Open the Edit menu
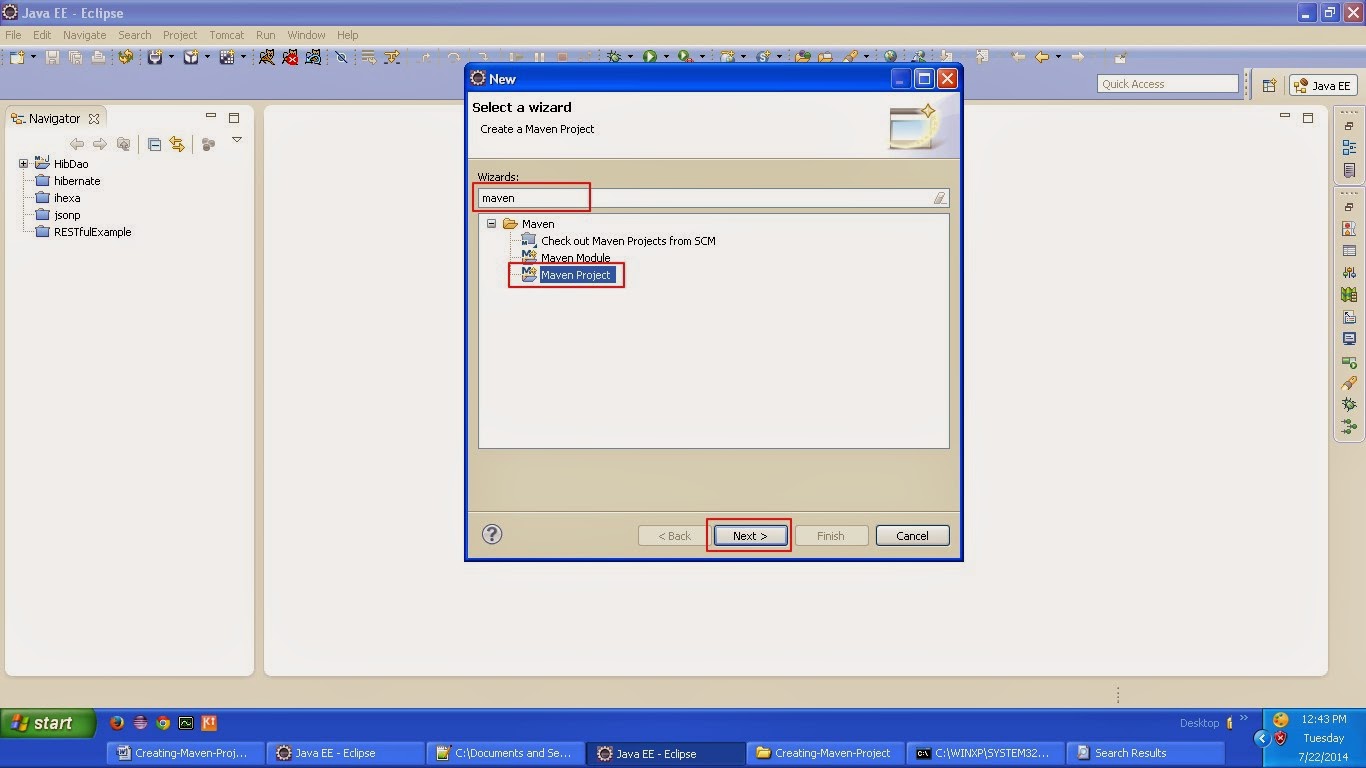The width and height of the screenshot is (1366, 768). [41, 35]
